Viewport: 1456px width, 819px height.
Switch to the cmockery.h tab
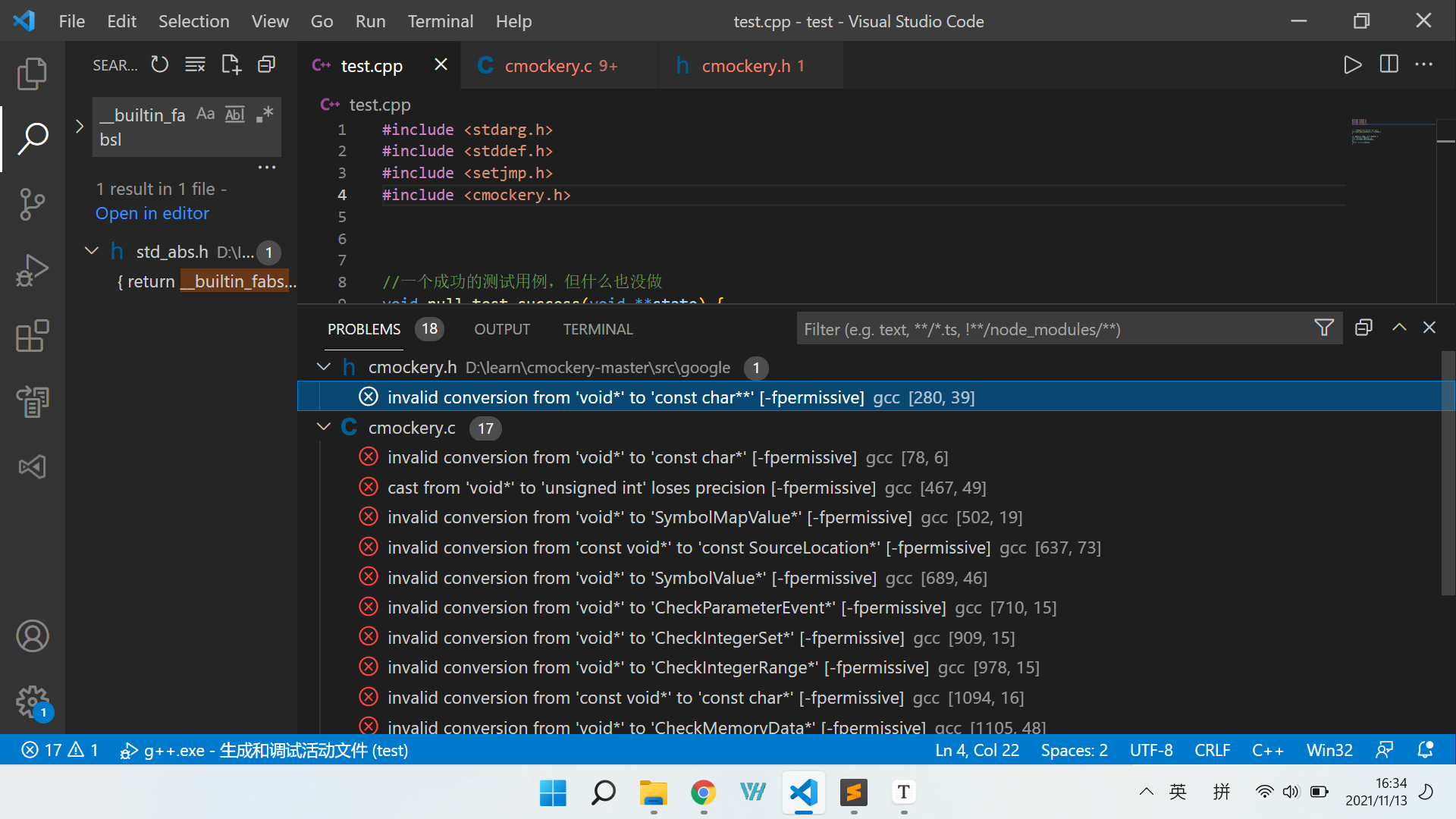tap(751, 66)
